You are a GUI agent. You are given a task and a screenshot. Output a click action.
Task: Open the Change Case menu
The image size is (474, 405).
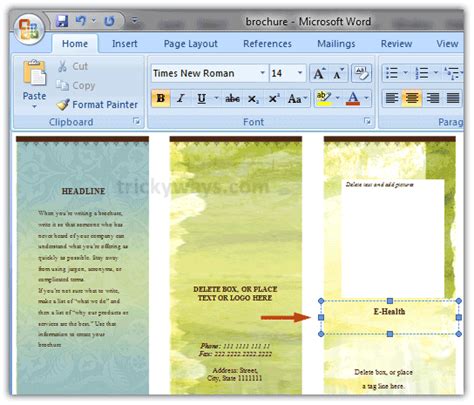297,99
